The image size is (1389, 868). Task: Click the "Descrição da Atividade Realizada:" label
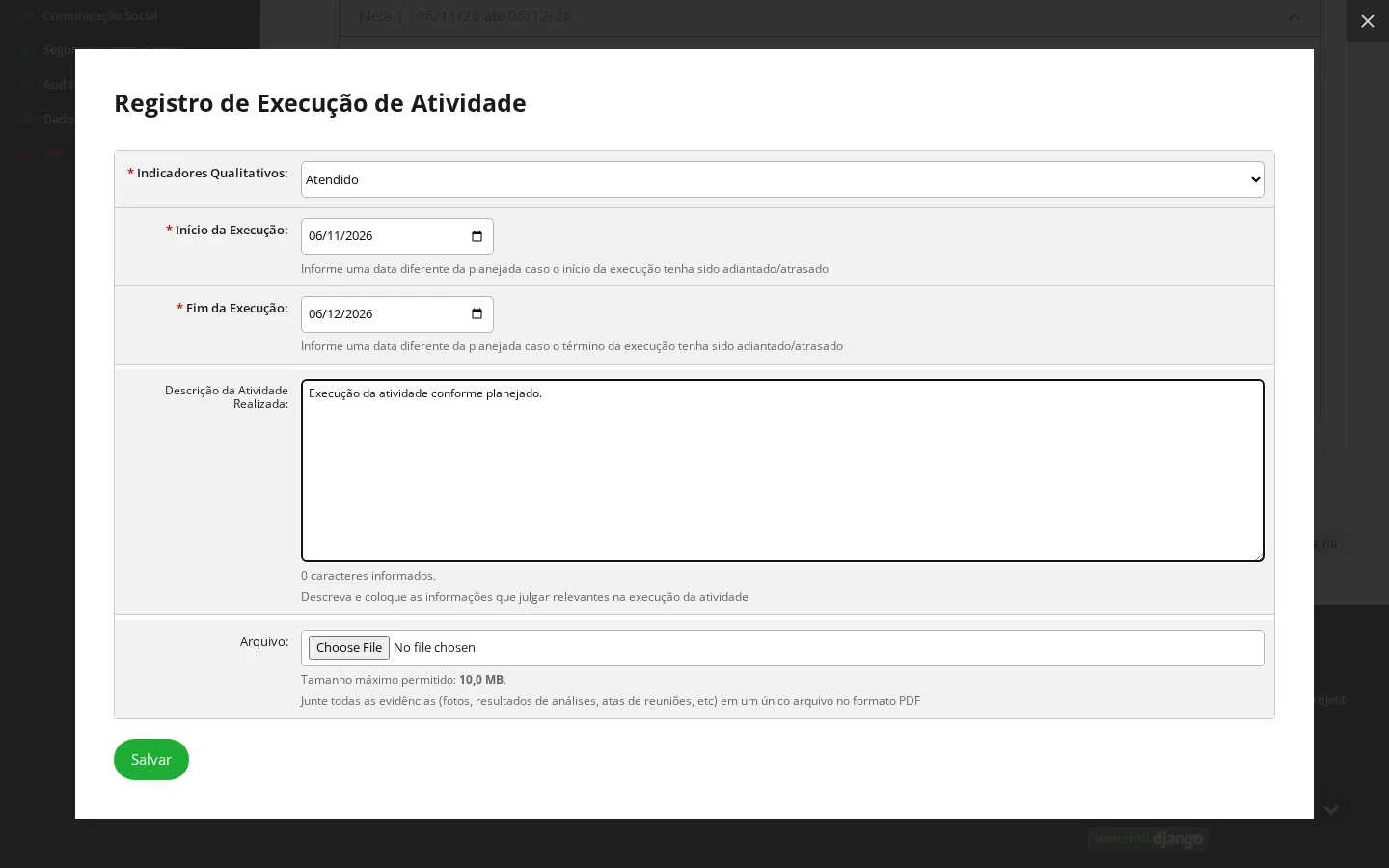tap(227, 397)
